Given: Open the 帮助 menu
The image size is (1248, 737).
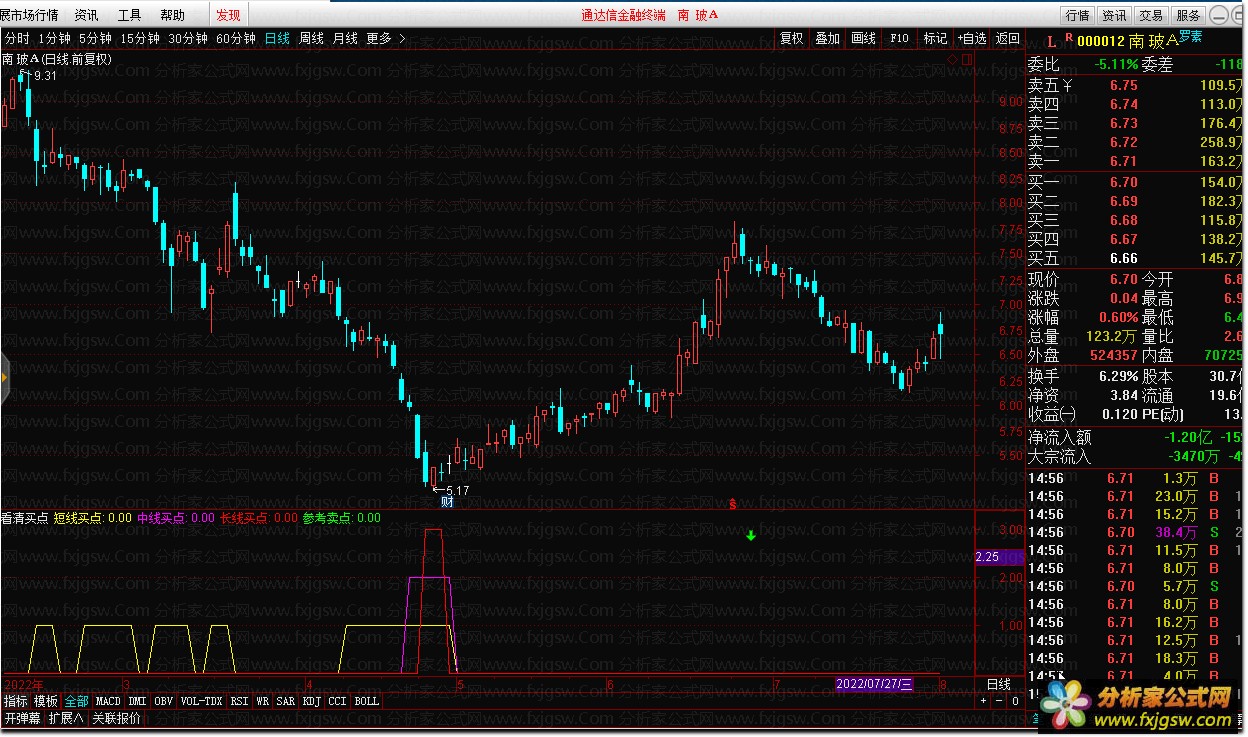Looking at the screenshot, I should point(172,15).
